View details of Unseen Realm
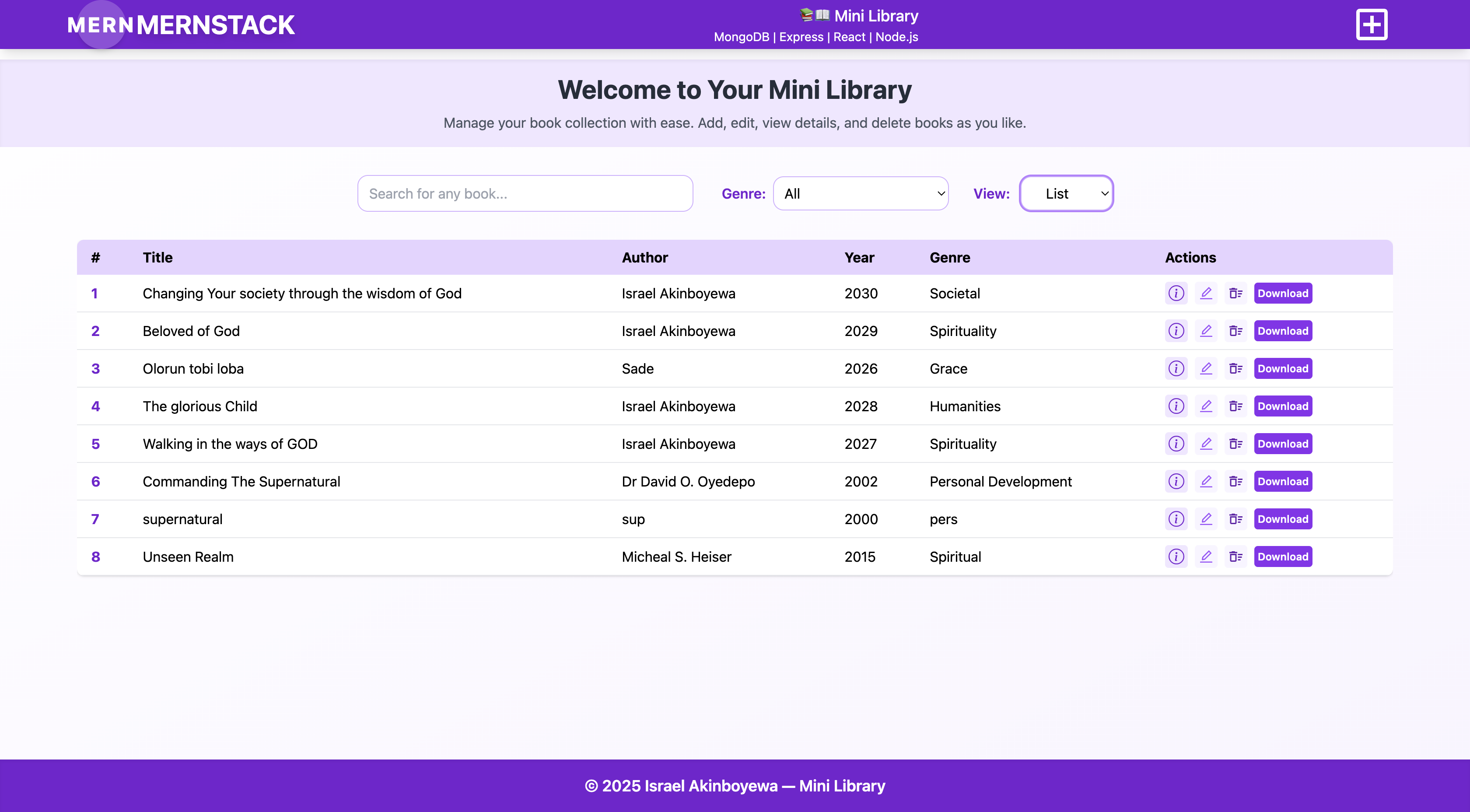1470x812 pixels. tap(1176, 557)
